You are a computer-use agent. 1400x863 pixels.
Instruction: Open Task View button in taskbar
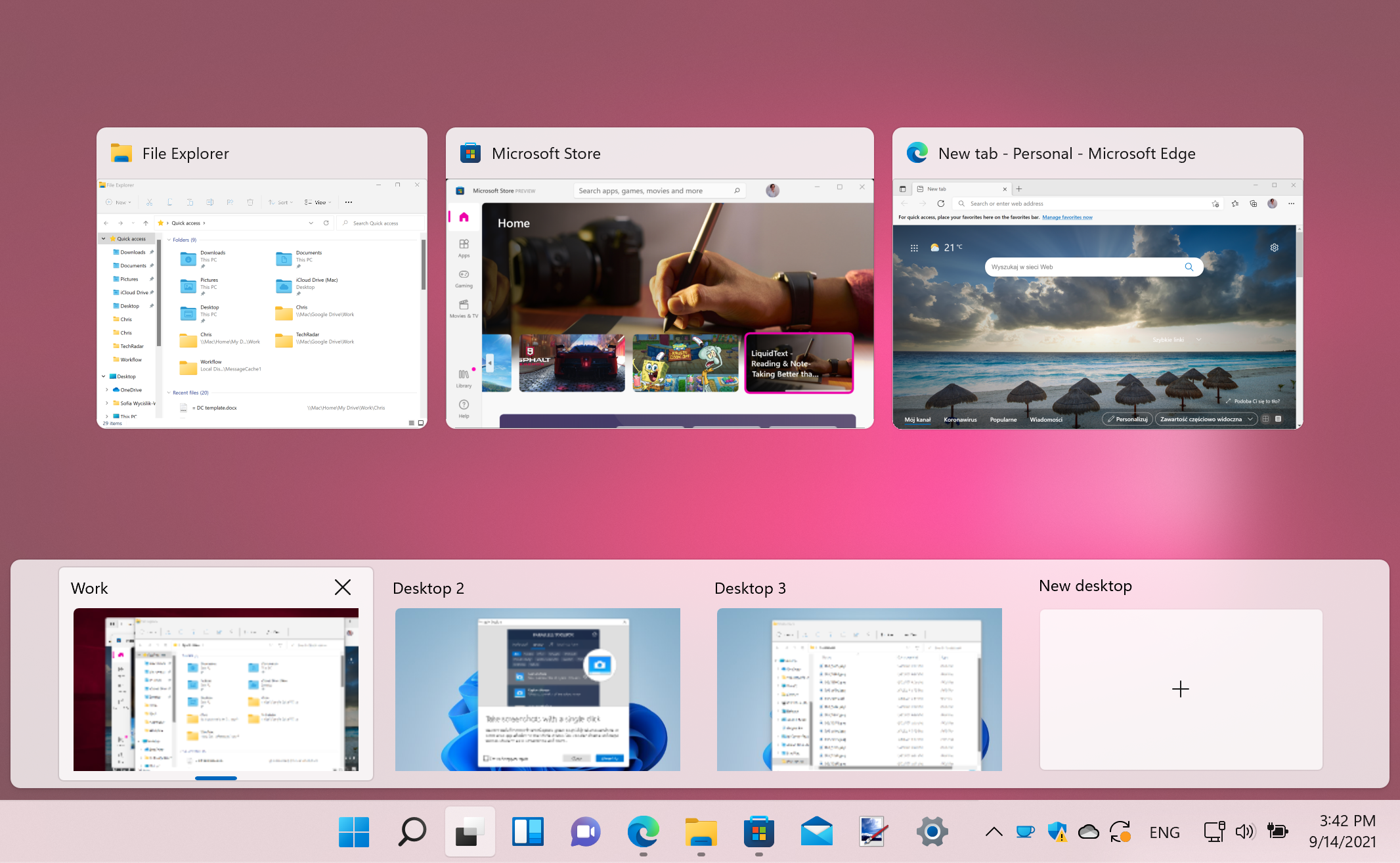(x=470, y=831)
